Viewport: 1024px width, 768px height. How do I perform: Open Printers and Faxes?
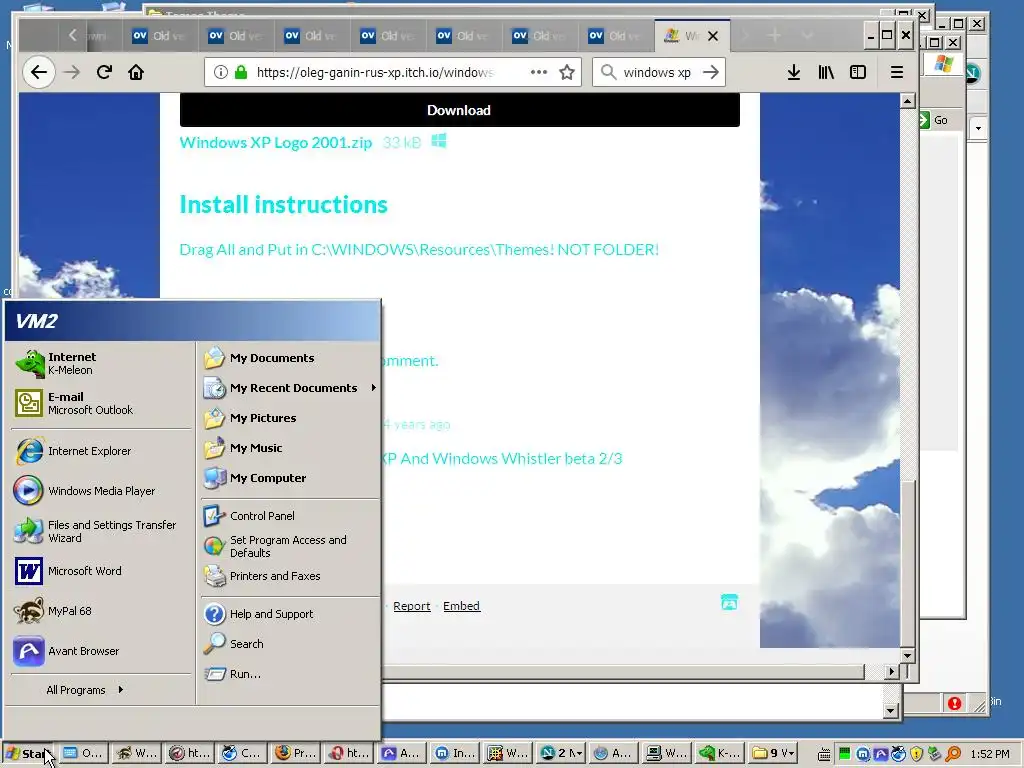(x=289, y=576)
